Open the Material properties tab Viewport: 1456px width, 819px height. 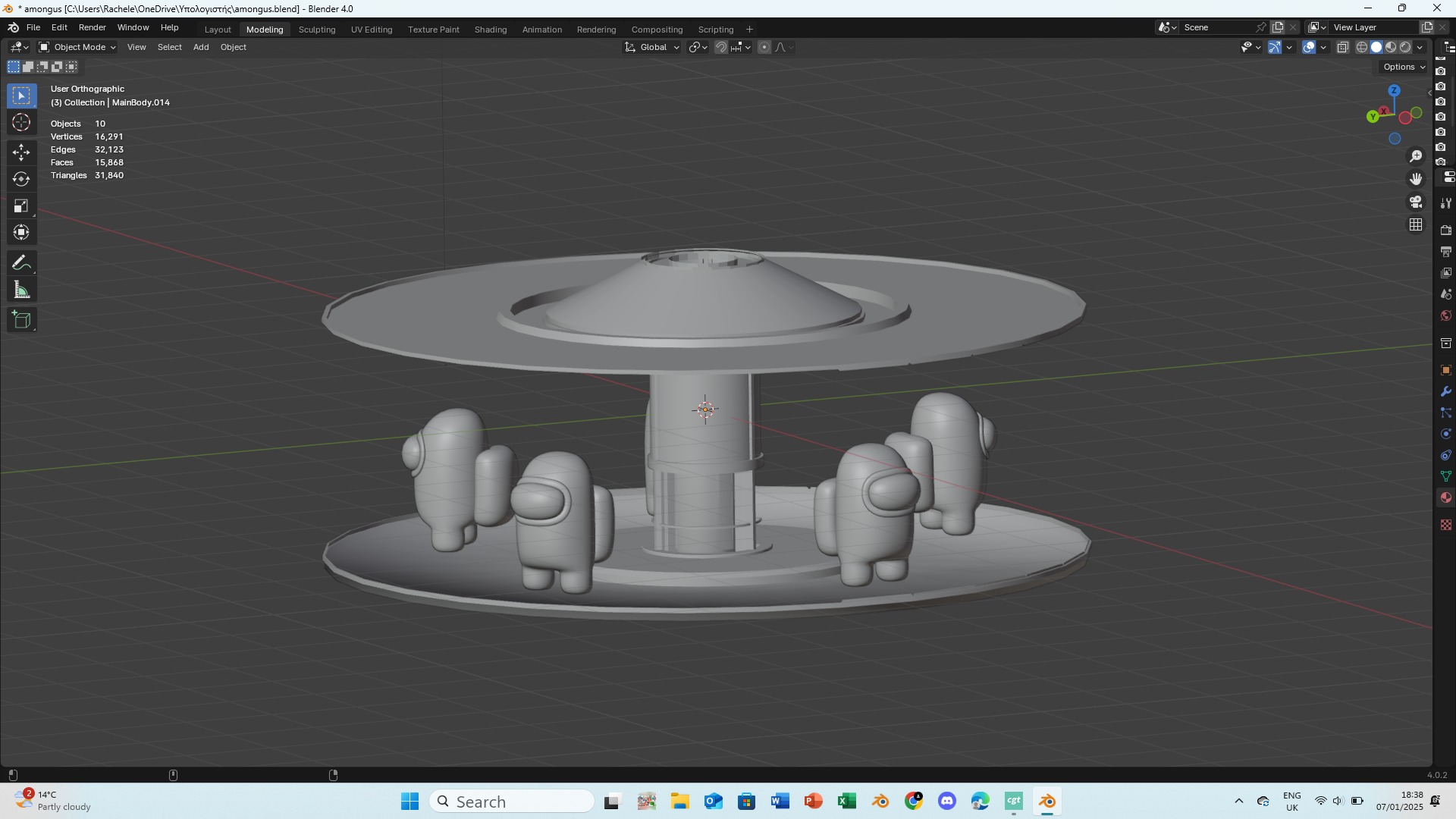(x=1446, y=497)
